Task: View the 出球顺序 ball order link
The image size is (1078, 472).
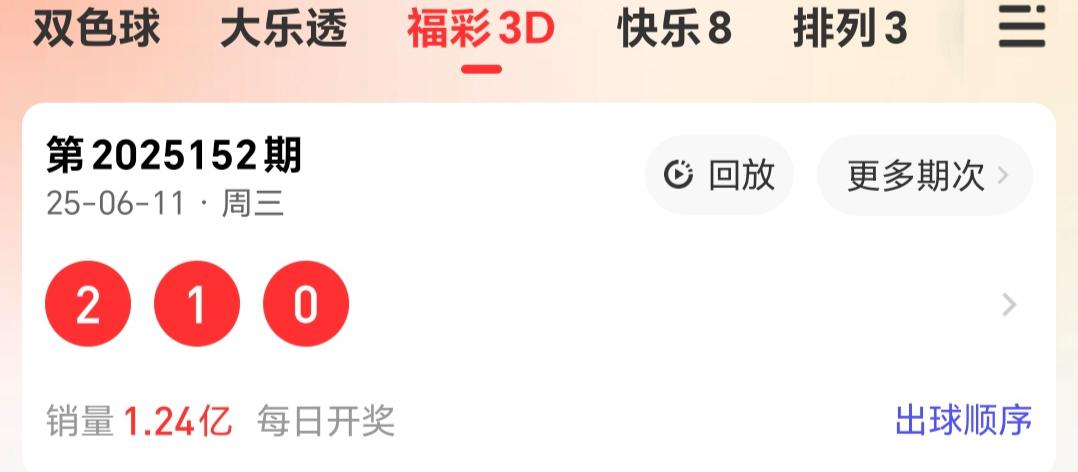Action: [x=963, y=420]
